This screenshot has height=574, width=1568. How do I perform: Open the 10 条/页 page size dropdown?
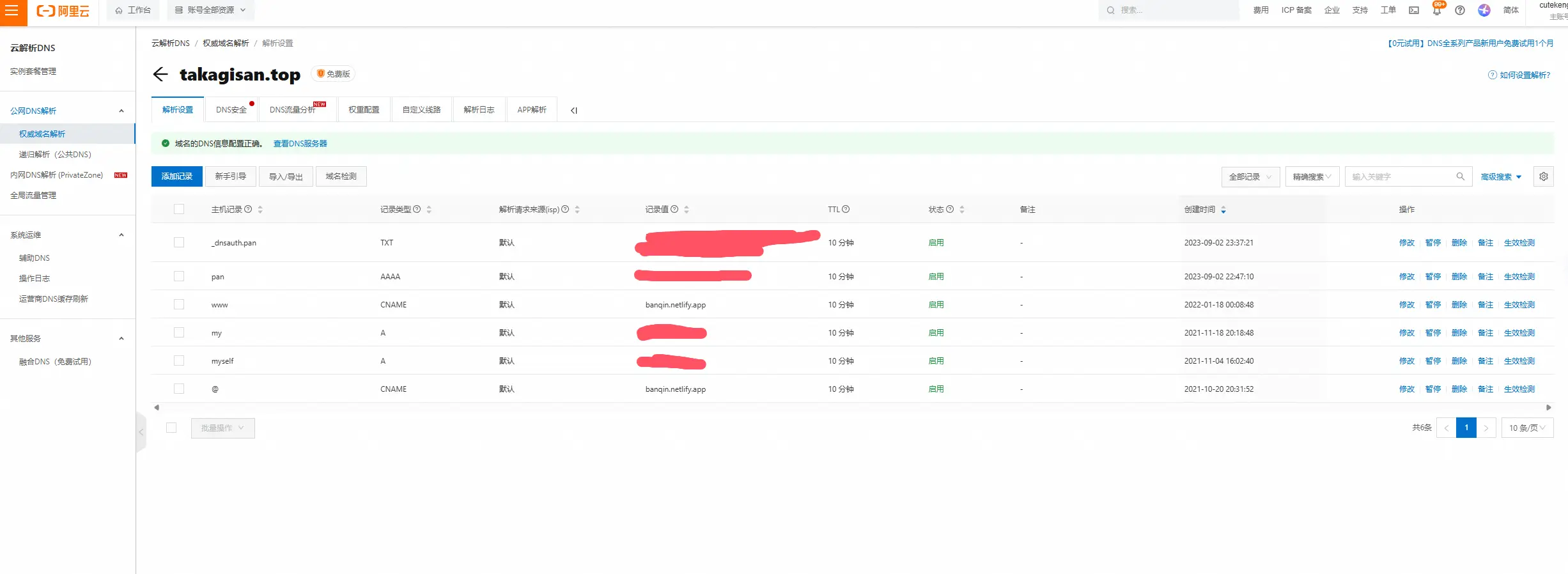pos(1526,428)
